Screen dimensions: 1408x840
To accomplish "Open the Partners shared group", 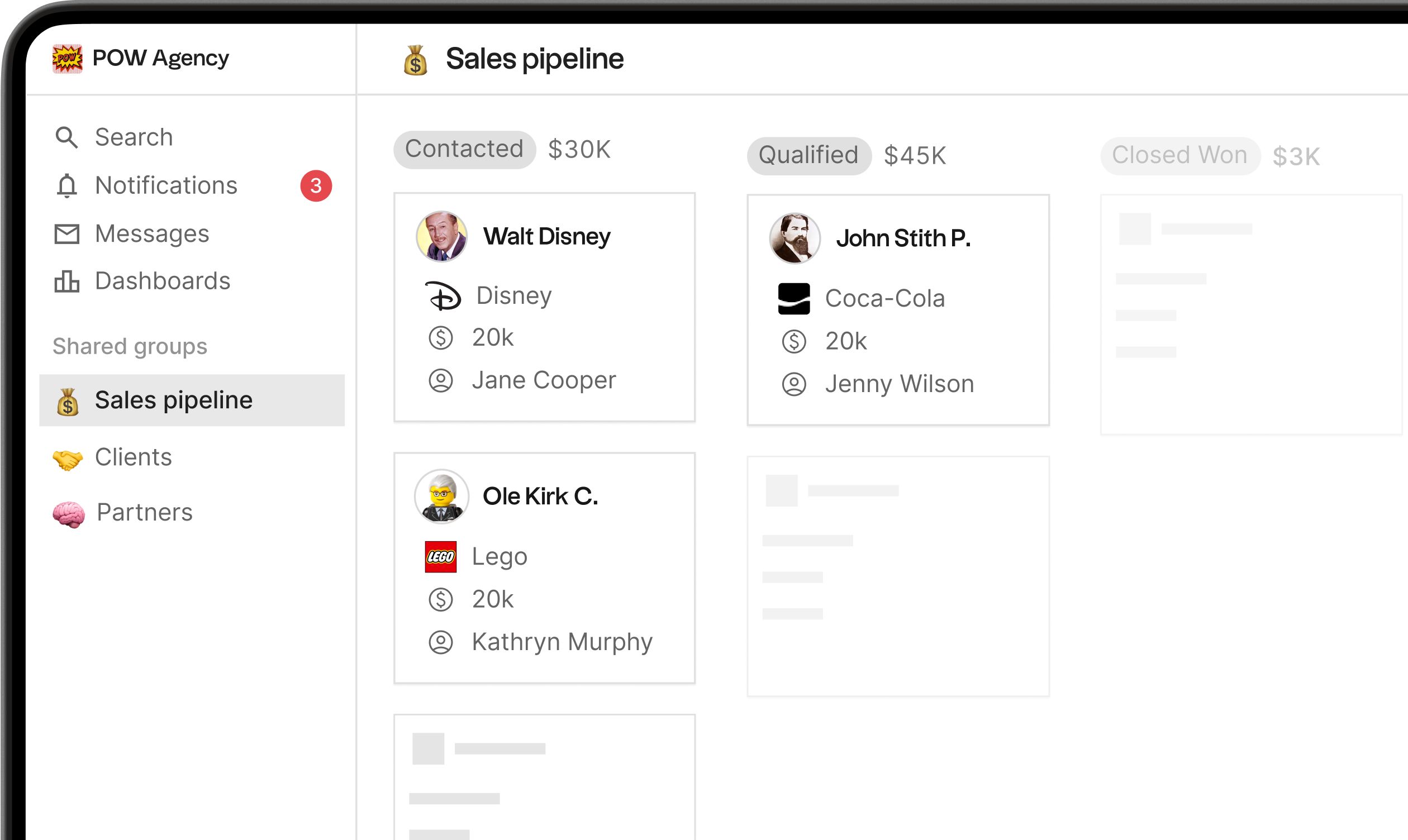I will pyautogui.click(x=144, y=512).
